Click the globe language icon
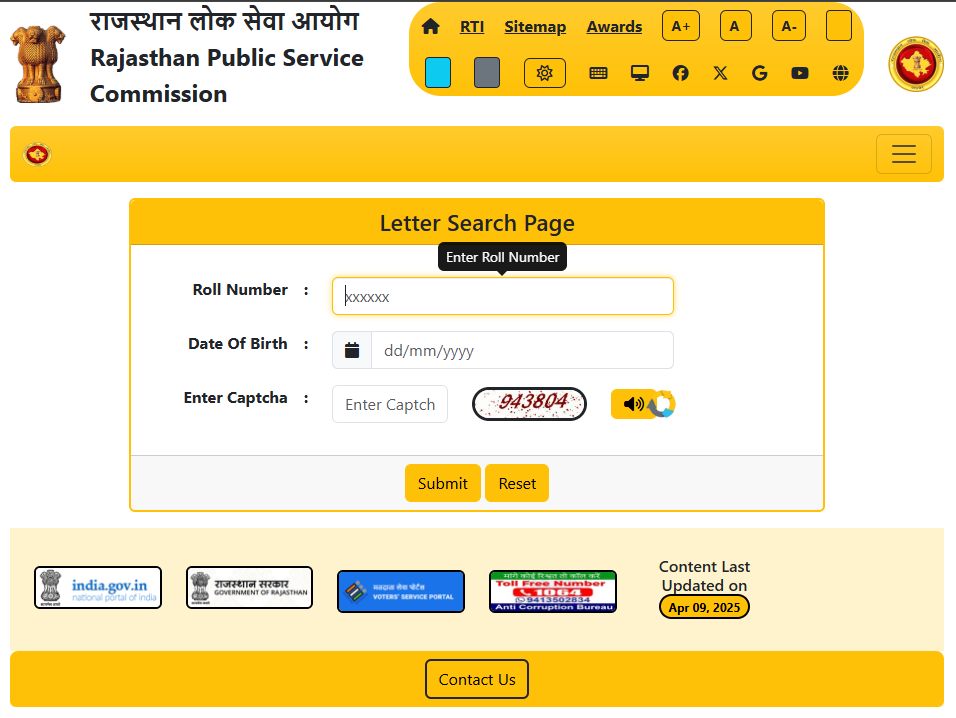 pos(840,73)
